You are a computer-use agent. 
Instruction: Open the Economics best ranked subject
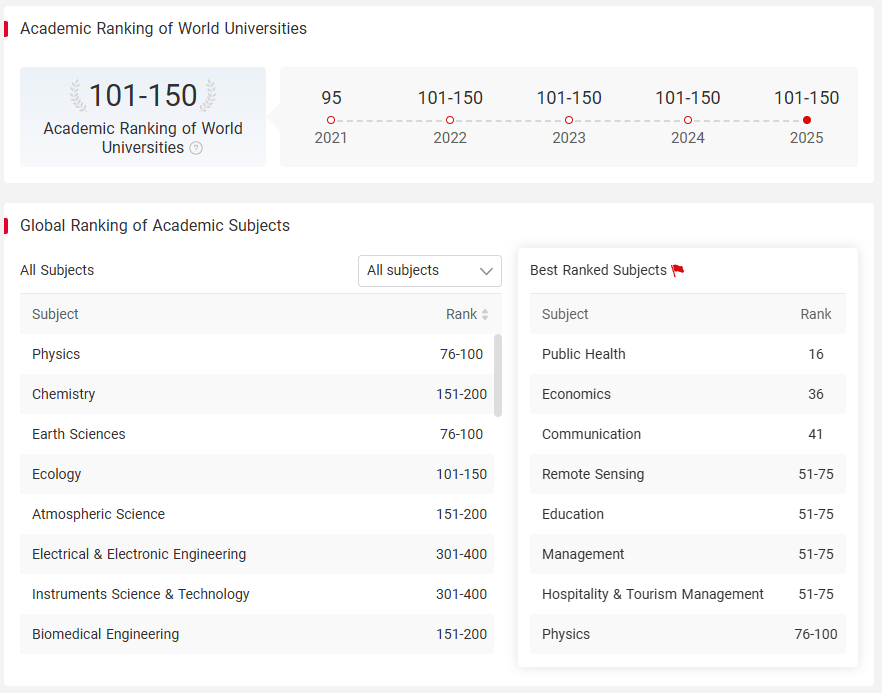point(687,394)
